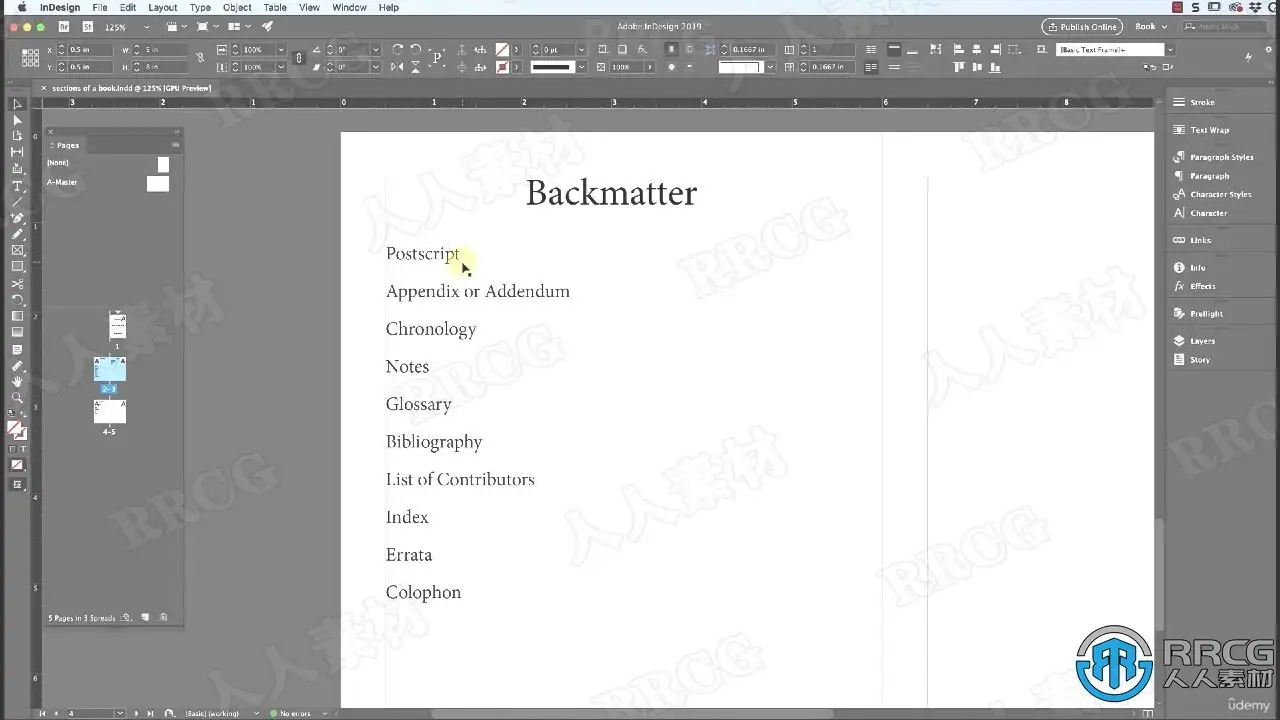Select the Hand tool
The height and width of the screenshot is (720, 1280).
pos(17,382)
